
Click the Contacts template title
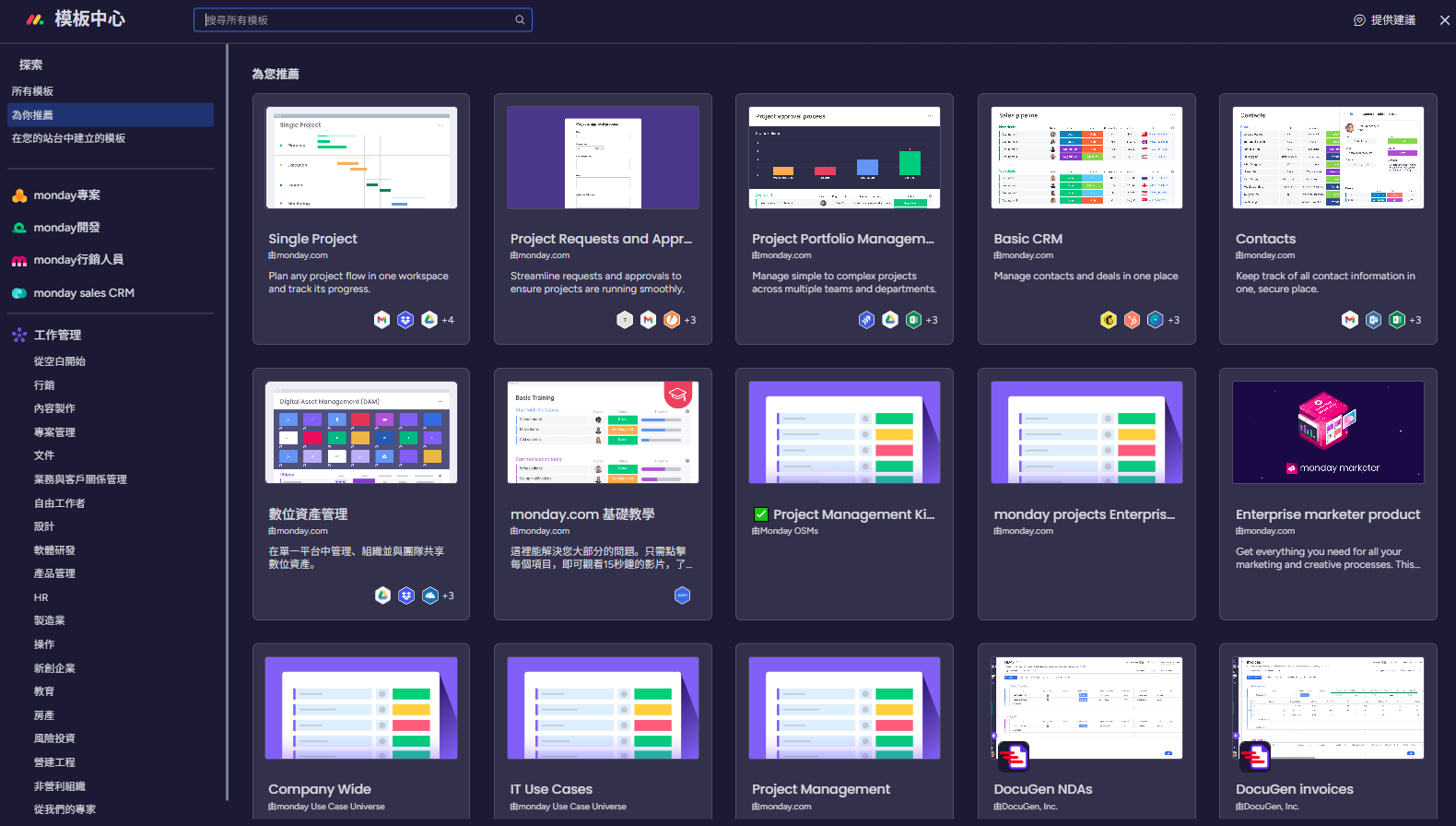(x=1265, y=239)
